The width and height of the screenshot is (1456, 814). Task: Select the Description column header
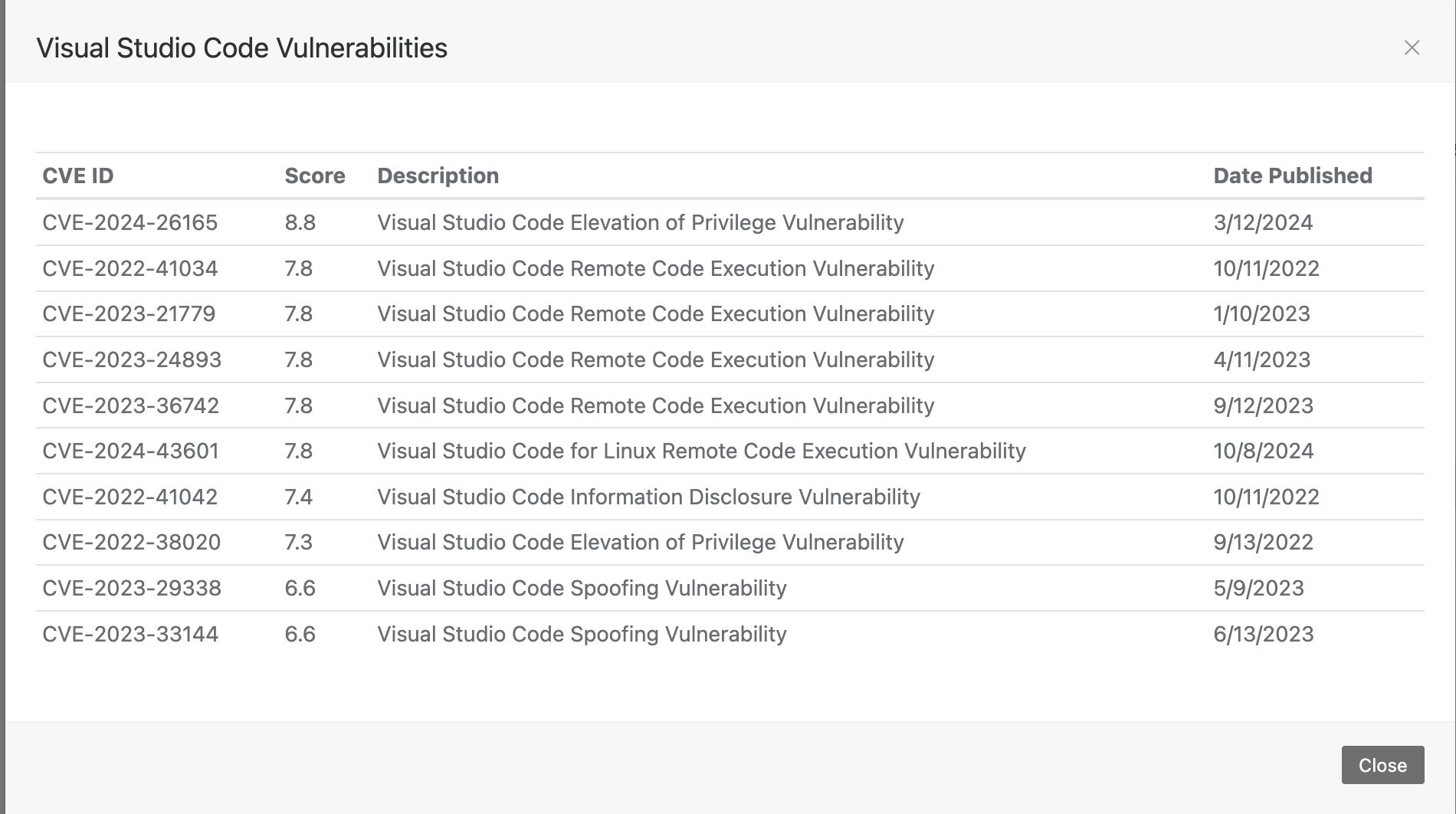[438, 176]
